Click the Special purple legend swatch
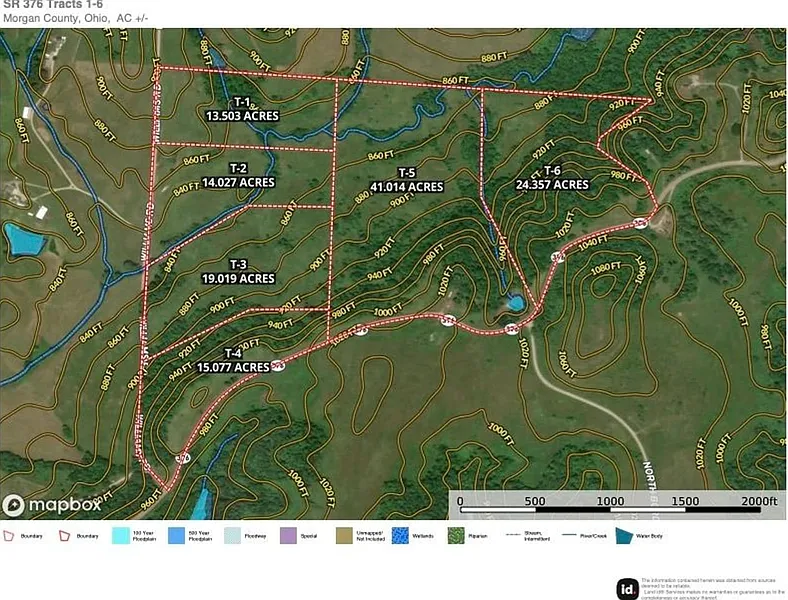This screenshot has height=600, width=788. [x=288, y=536]
